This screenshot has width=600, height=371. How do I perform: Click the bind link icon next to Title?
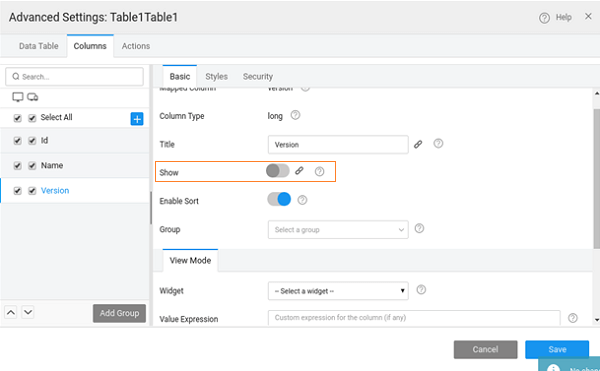coord(418,144)
